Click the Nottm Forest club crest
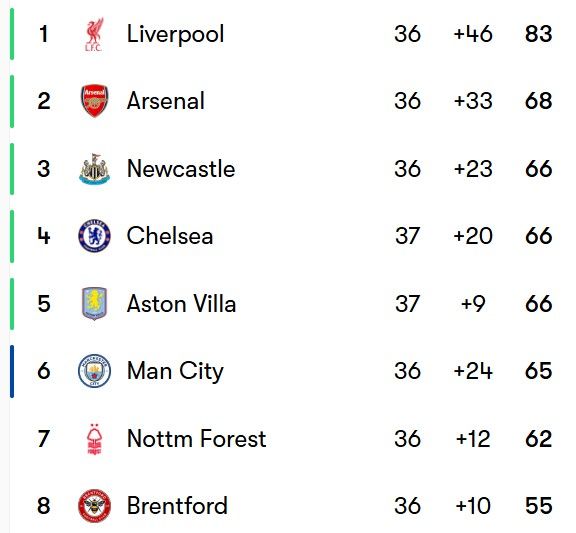The image size is (576, 533). 94,439
